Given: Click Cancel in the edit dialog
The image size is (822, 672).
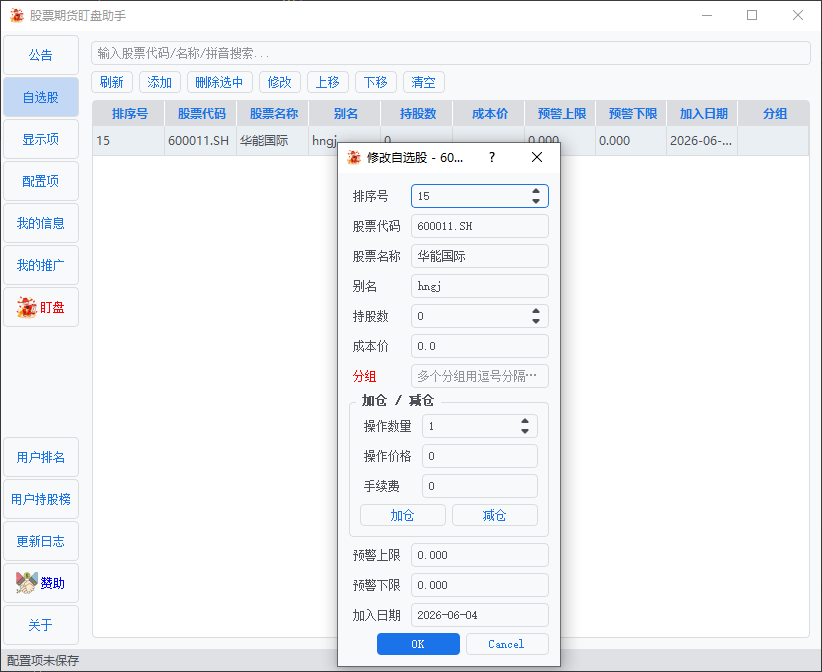Looking at the screenshot, I should [506, 644].
